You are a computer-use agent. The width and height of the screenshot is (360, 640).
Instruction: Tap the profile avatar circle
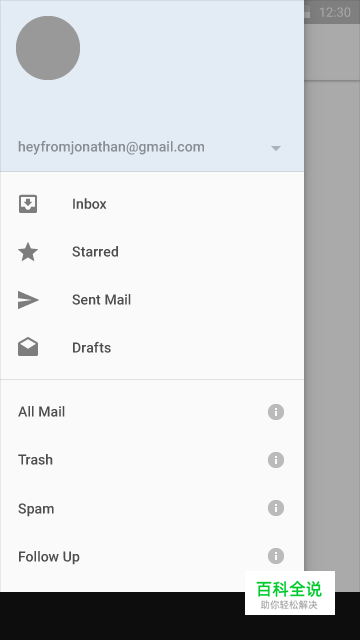pos(48,48)
